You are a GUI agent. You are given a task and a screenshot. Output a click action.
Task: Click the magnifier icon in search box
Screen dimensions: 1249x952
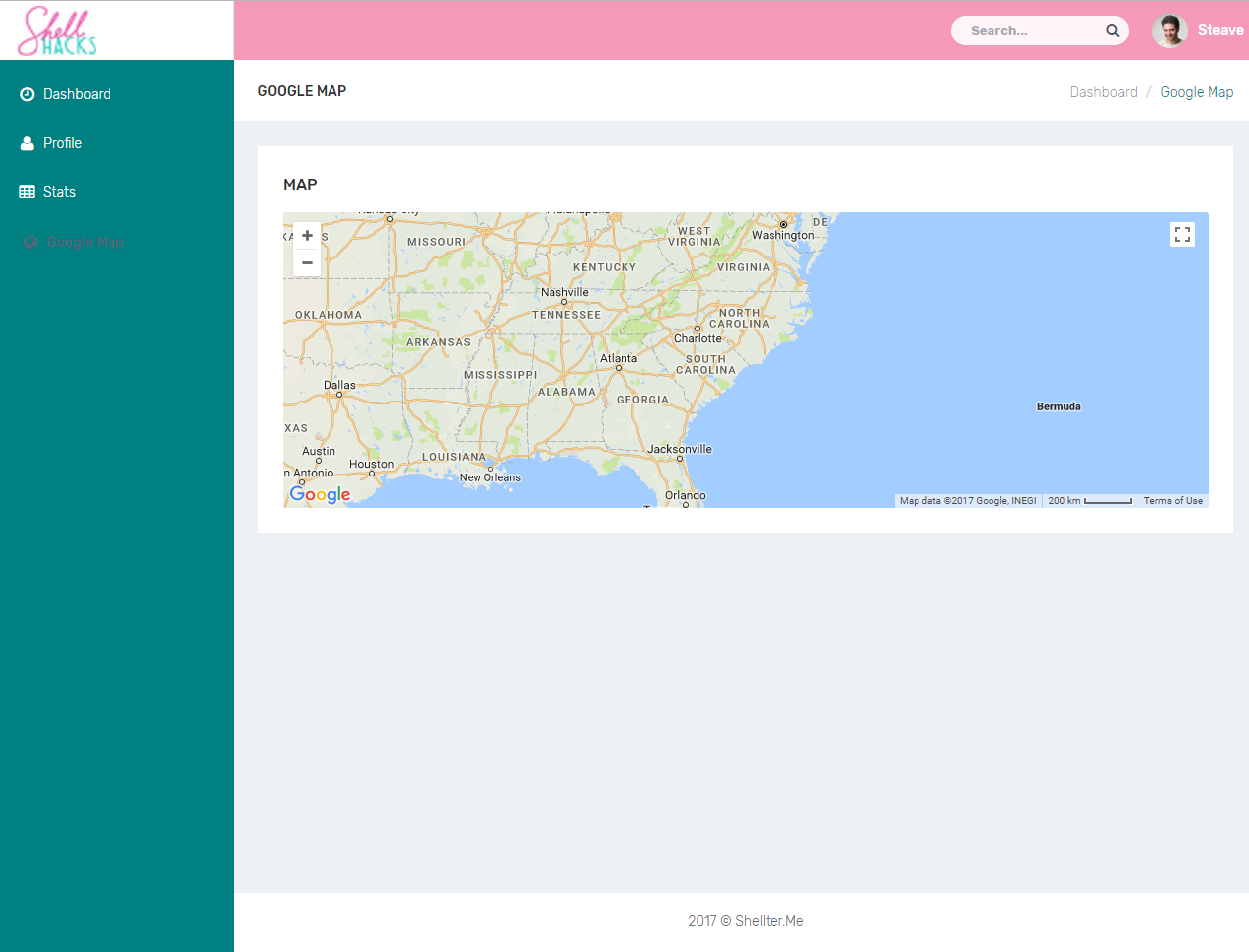tap(1112, 31)
